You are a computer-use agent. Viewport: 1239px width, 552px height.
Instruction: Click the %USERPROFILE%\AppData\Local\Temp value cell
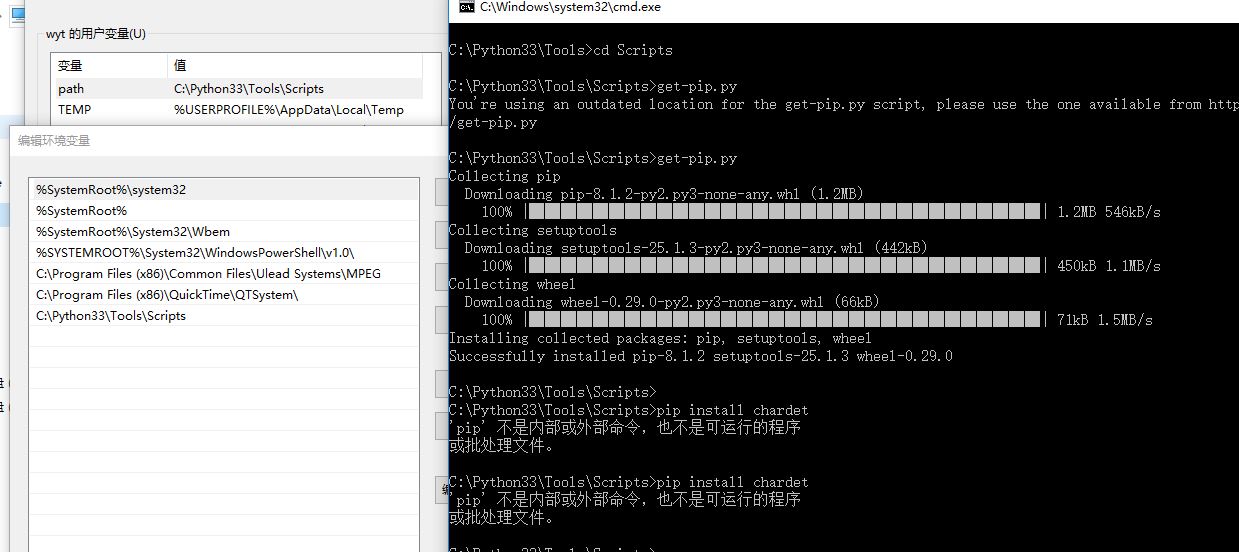click(289, 110)
